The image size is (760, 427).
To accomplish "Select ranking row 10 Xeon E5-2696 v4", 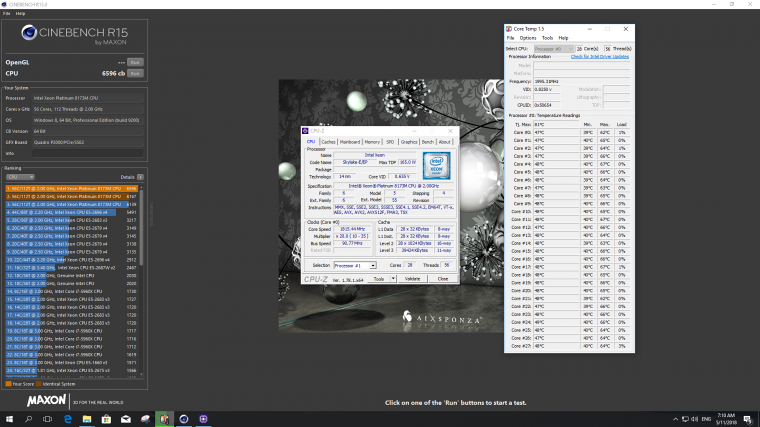I will coord(72,260).
